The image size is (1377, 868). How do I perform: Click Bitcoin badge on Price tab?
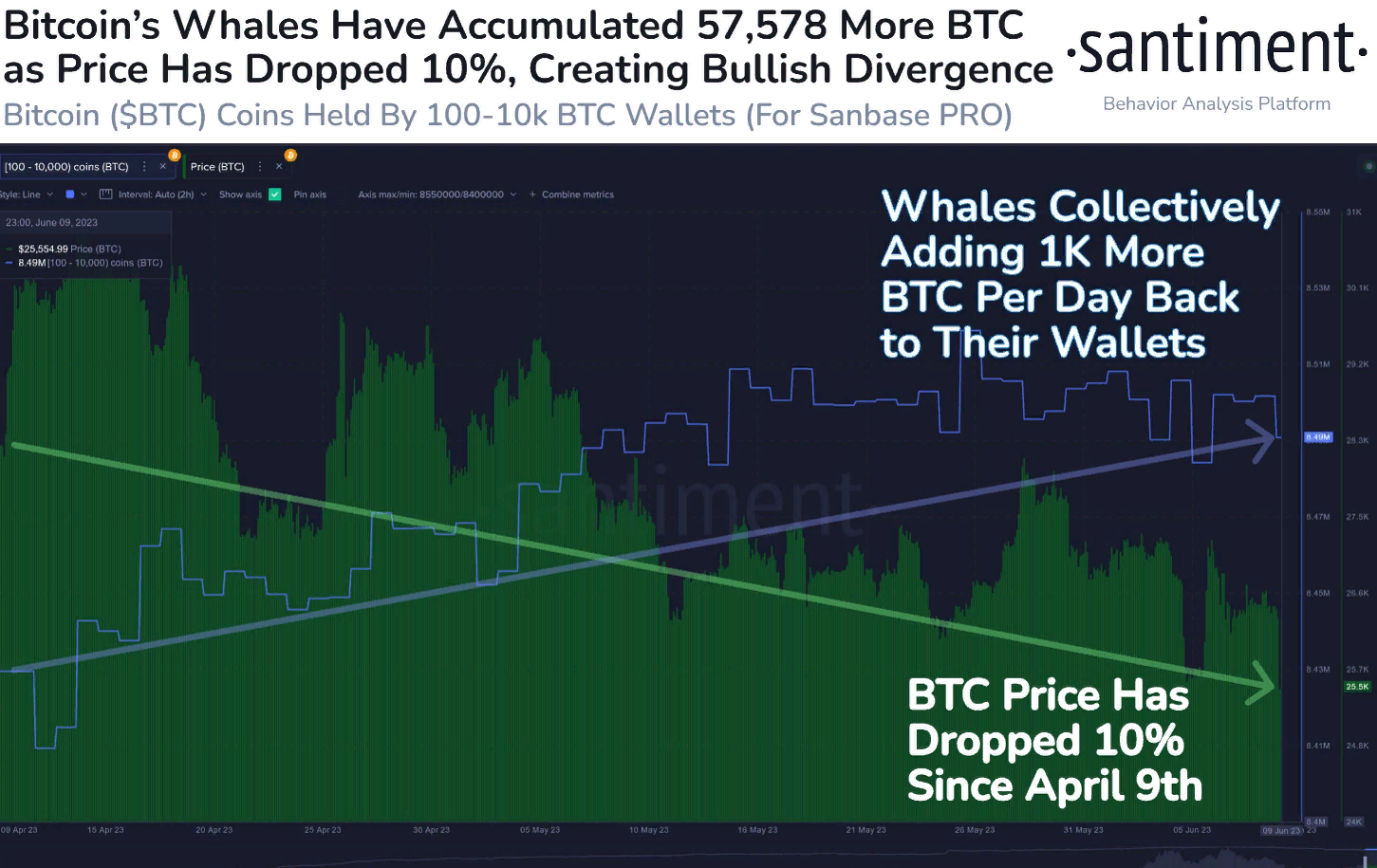[x=290, y=155]
